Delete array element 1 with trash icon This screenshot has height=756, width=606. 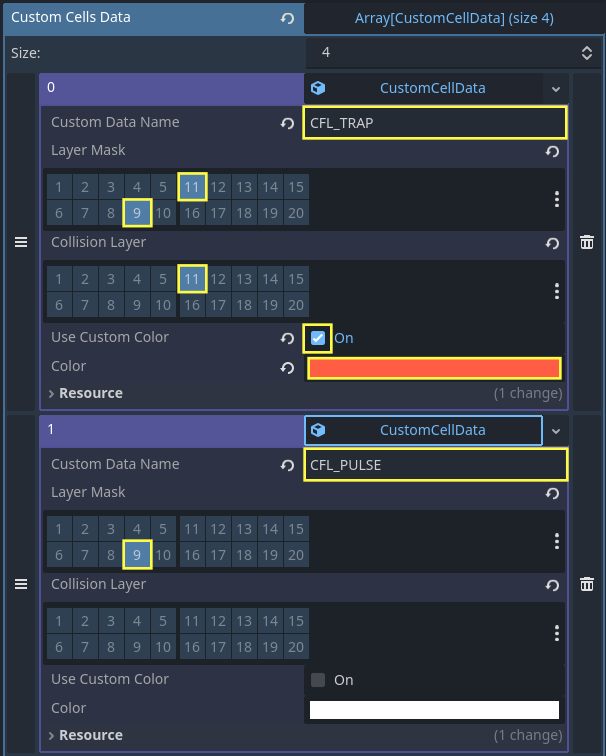pos(587,584)
